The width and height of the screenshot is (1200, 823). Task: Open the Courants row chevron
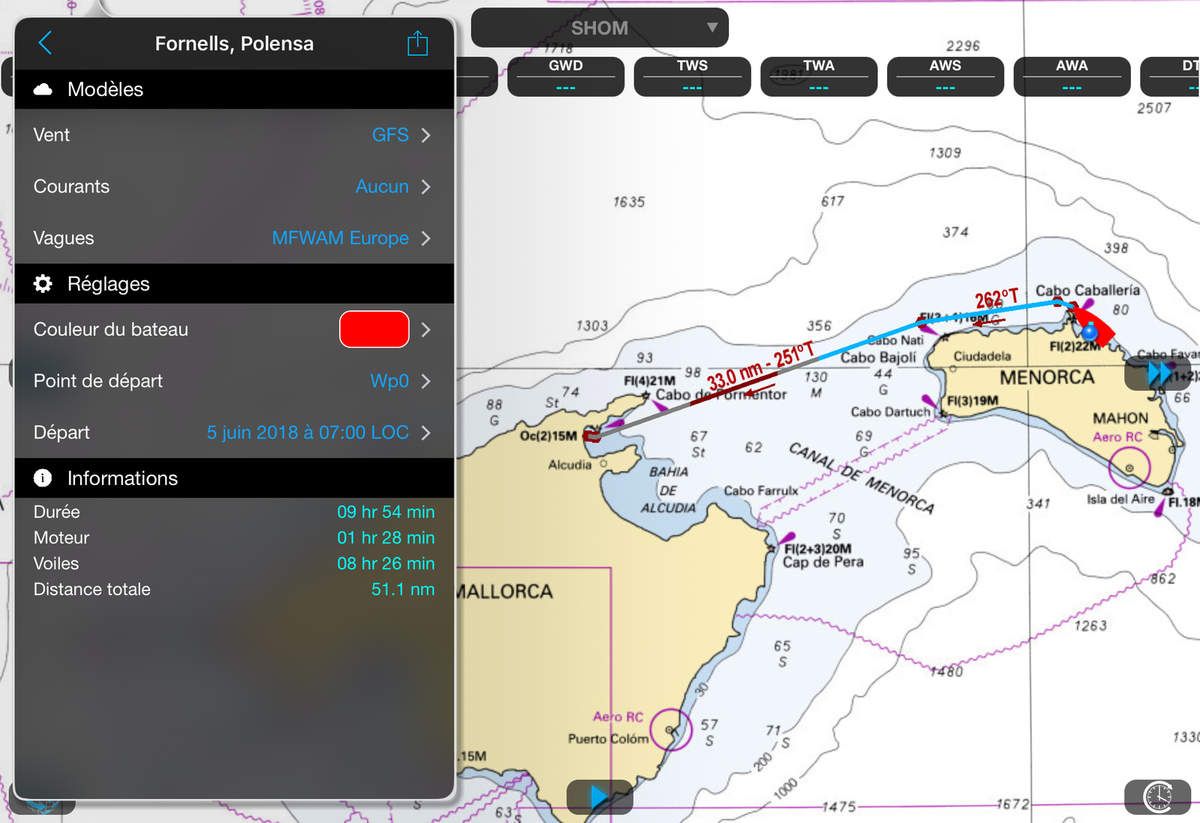(x=426, y=187)
